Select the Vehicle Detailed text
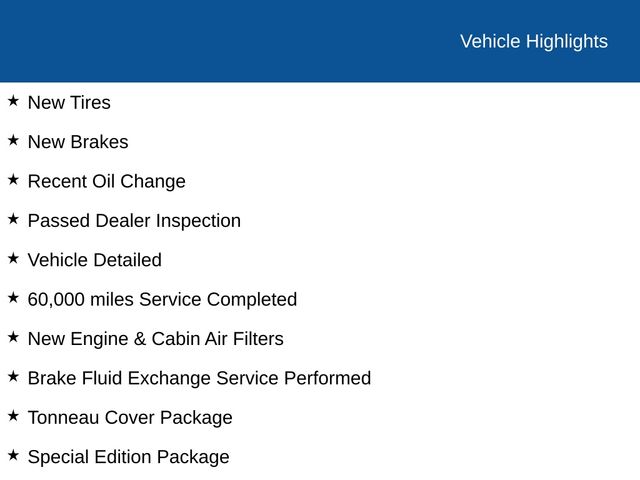 click(95, 260)
